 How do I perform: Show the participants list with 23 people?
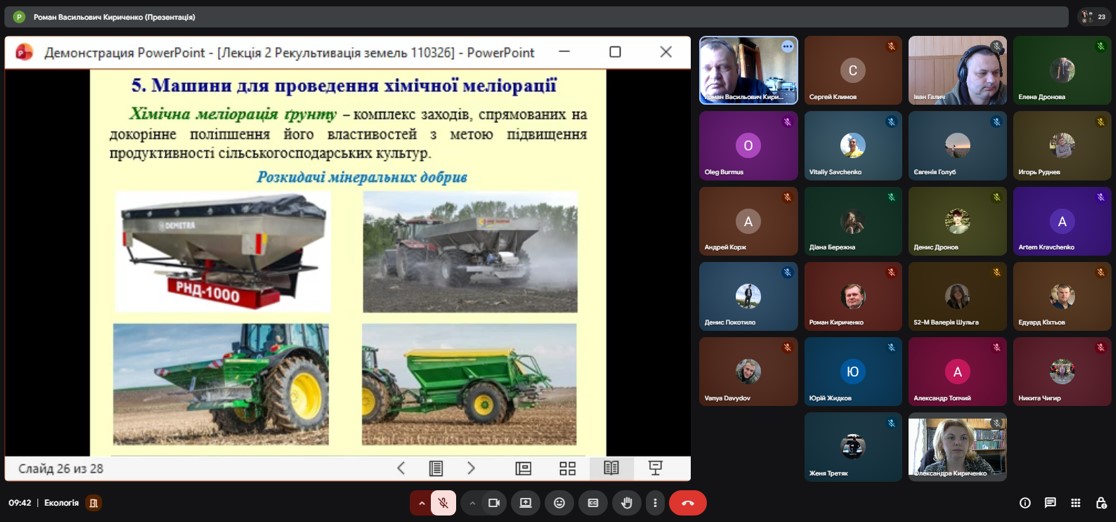click(1094, 17)
